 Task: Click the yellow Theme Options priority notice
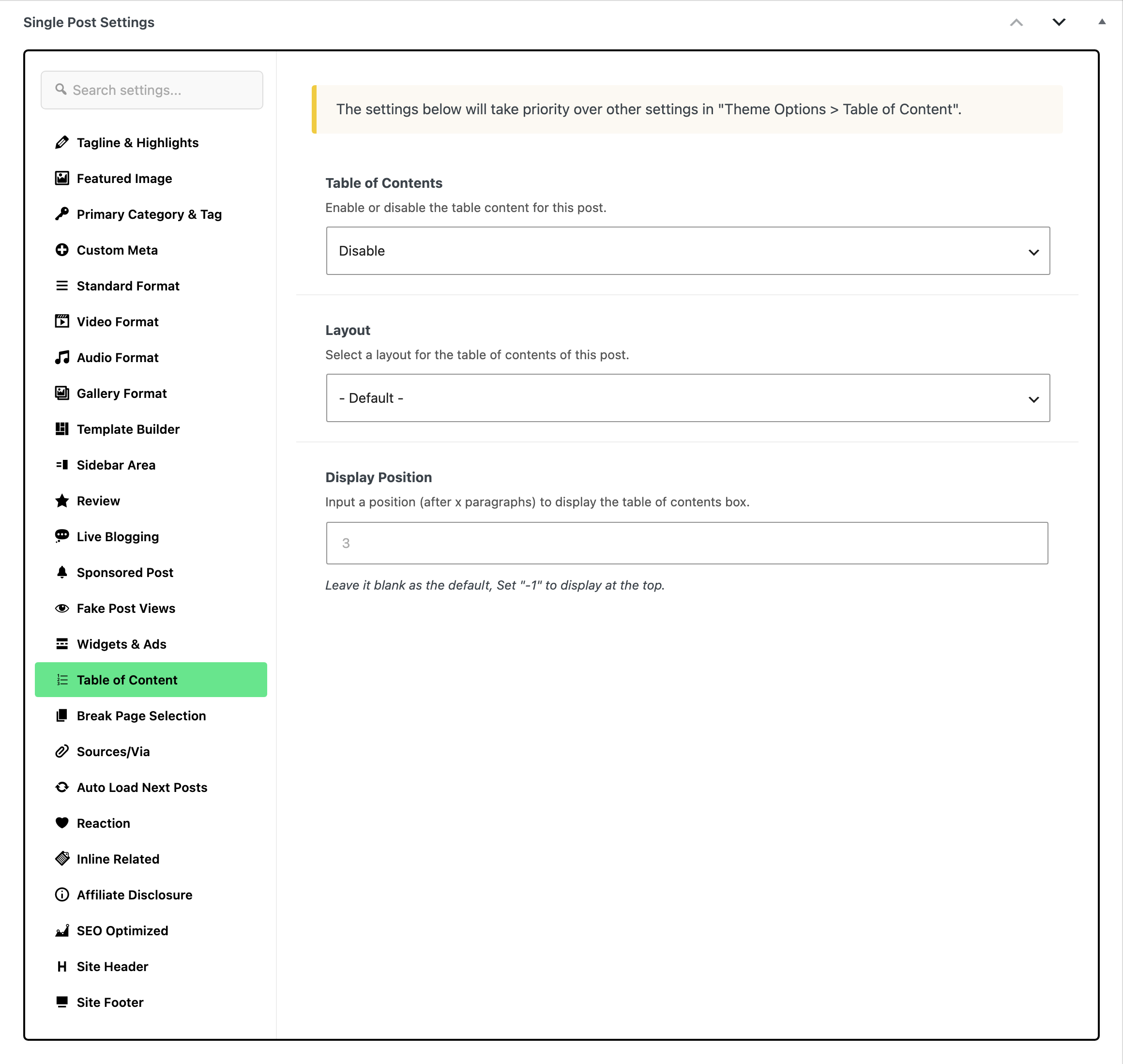687,109
